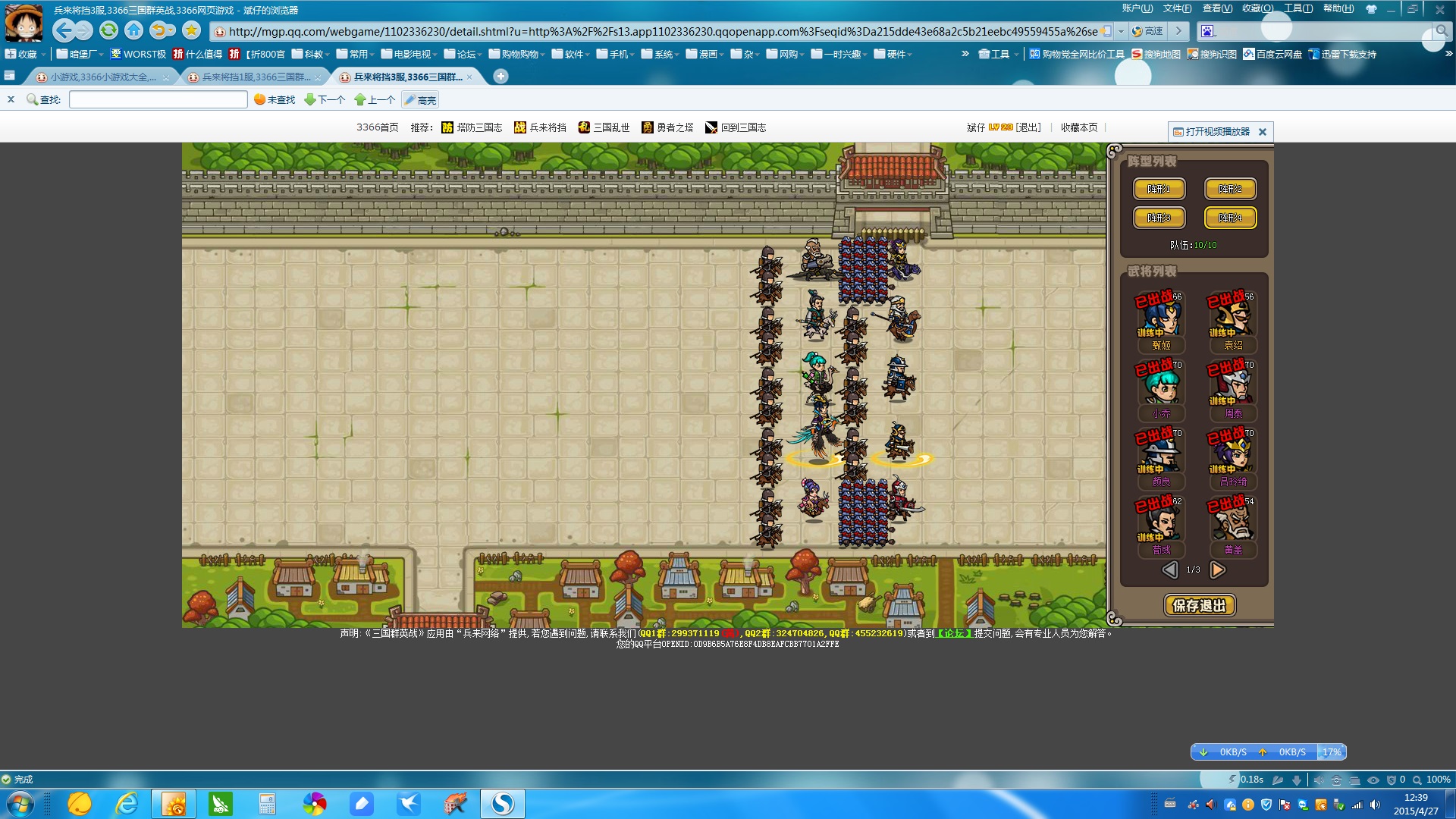The image size is (1456, 819).
Task: Expand the address bar dropdown arrow
Action: coord(1121,31)
